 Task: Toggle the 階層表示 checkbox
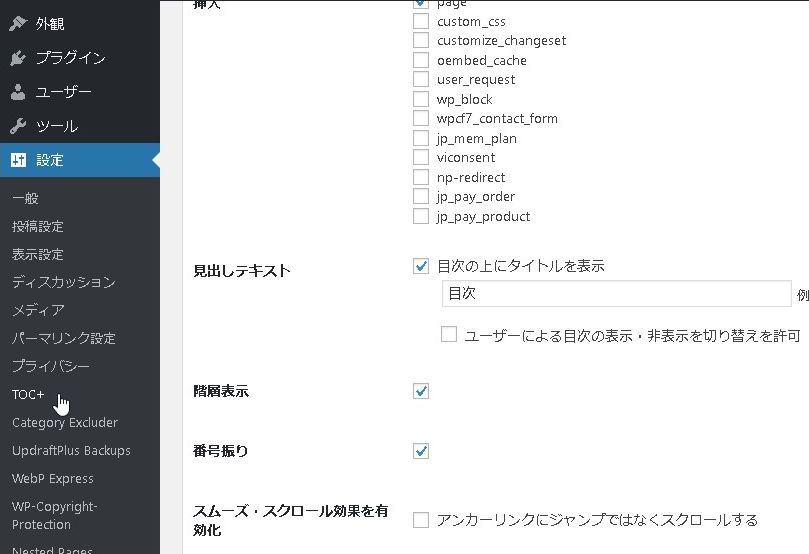[421, 391]
